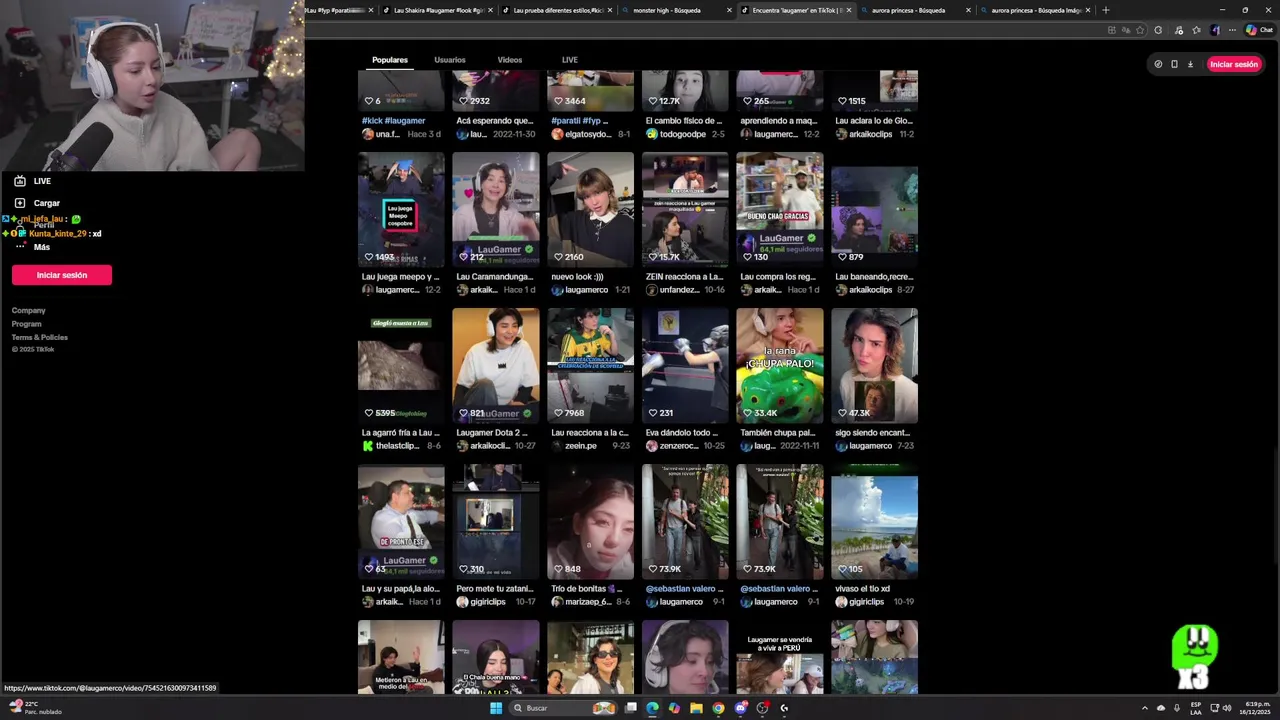Select the Videos results tab
Viewport: 1280px width, 720px height.
510,60
